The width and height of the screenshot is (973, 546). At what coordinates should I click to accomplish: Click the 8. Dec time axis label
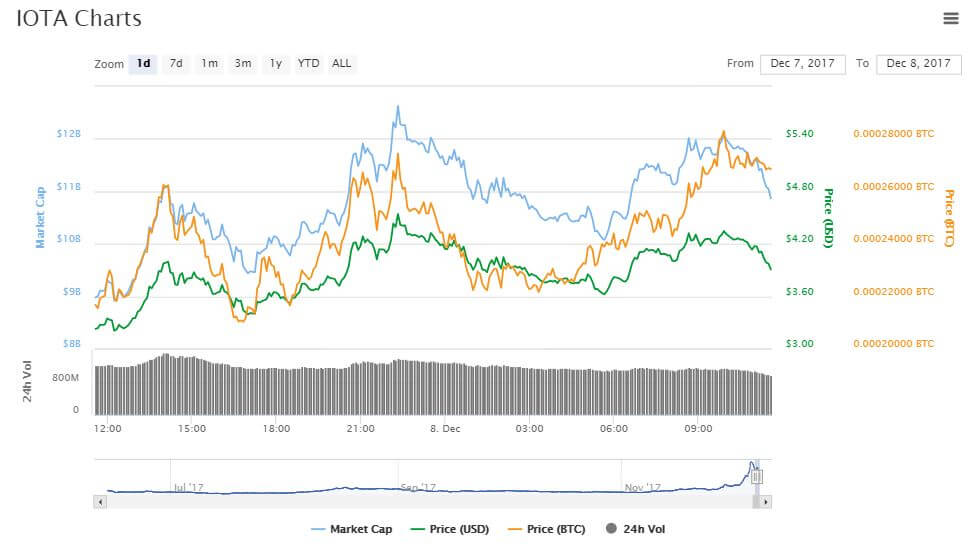[445, 429]
